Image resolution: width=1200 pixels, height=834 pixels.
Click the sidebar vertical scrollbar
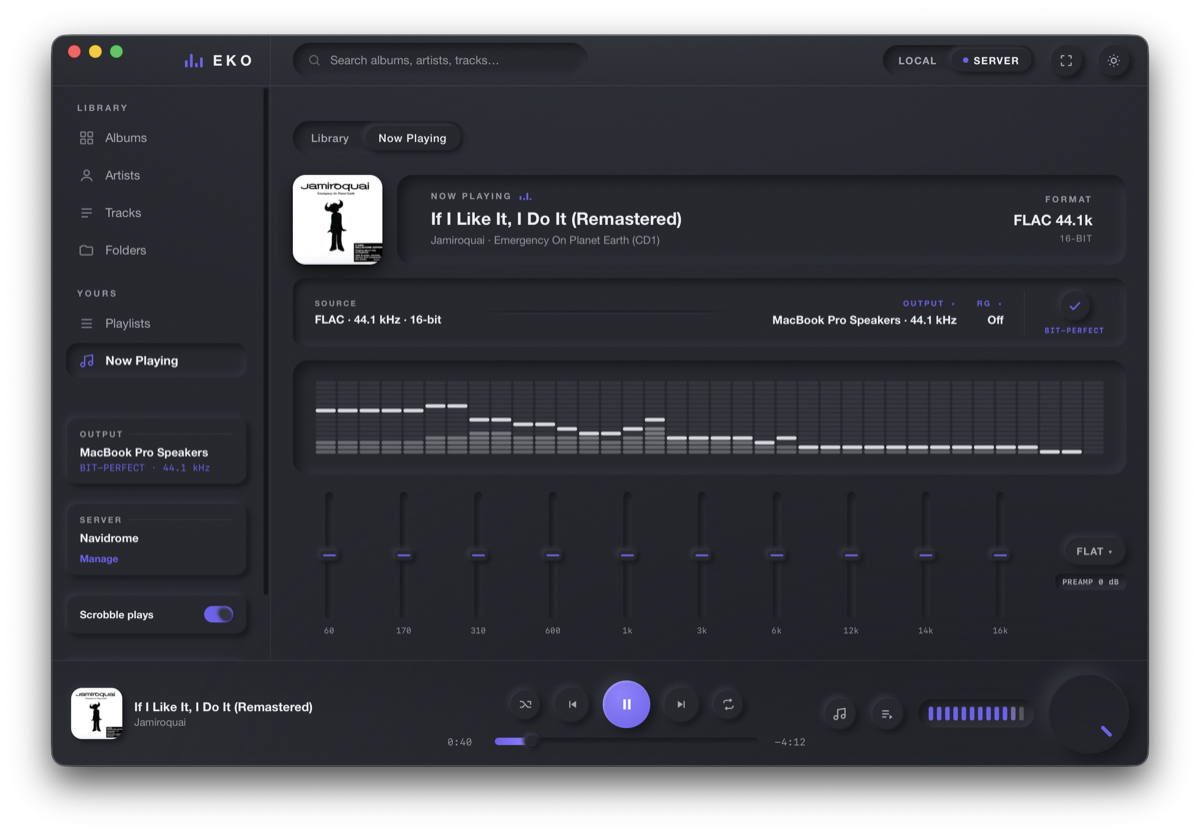click(265, 340)
